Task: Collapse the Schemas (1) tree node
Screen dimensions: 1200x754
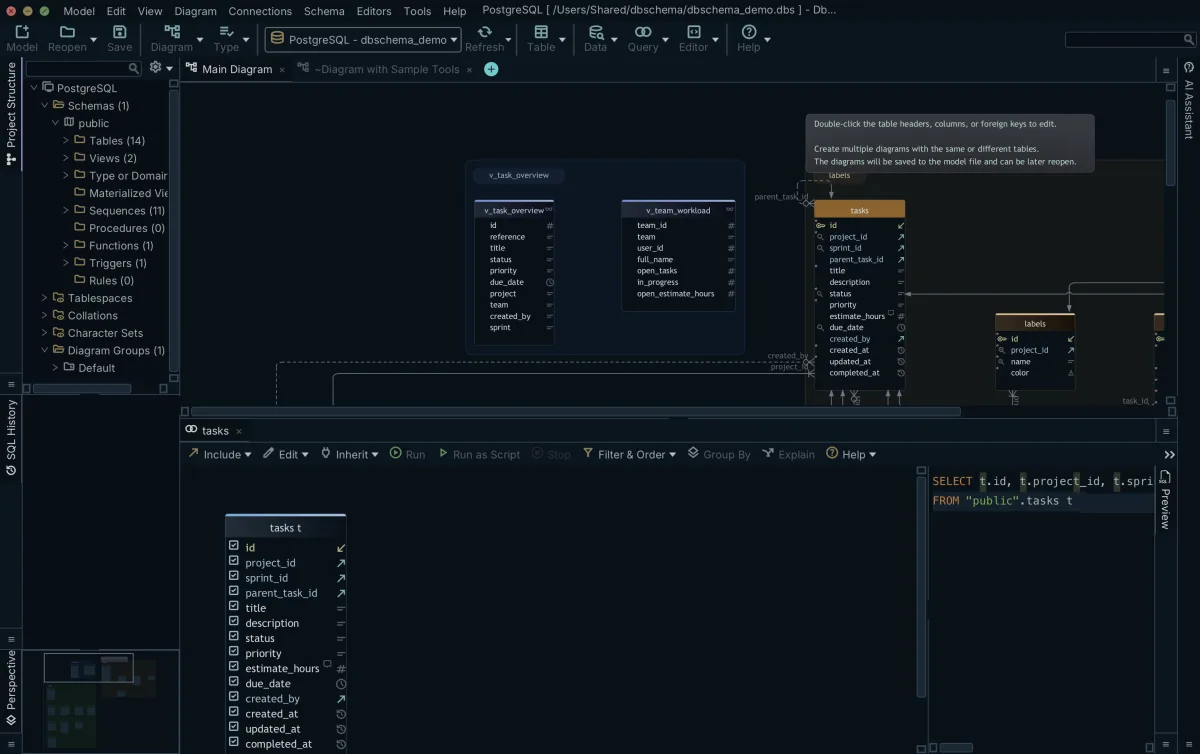Action: [x=44, y=105]
